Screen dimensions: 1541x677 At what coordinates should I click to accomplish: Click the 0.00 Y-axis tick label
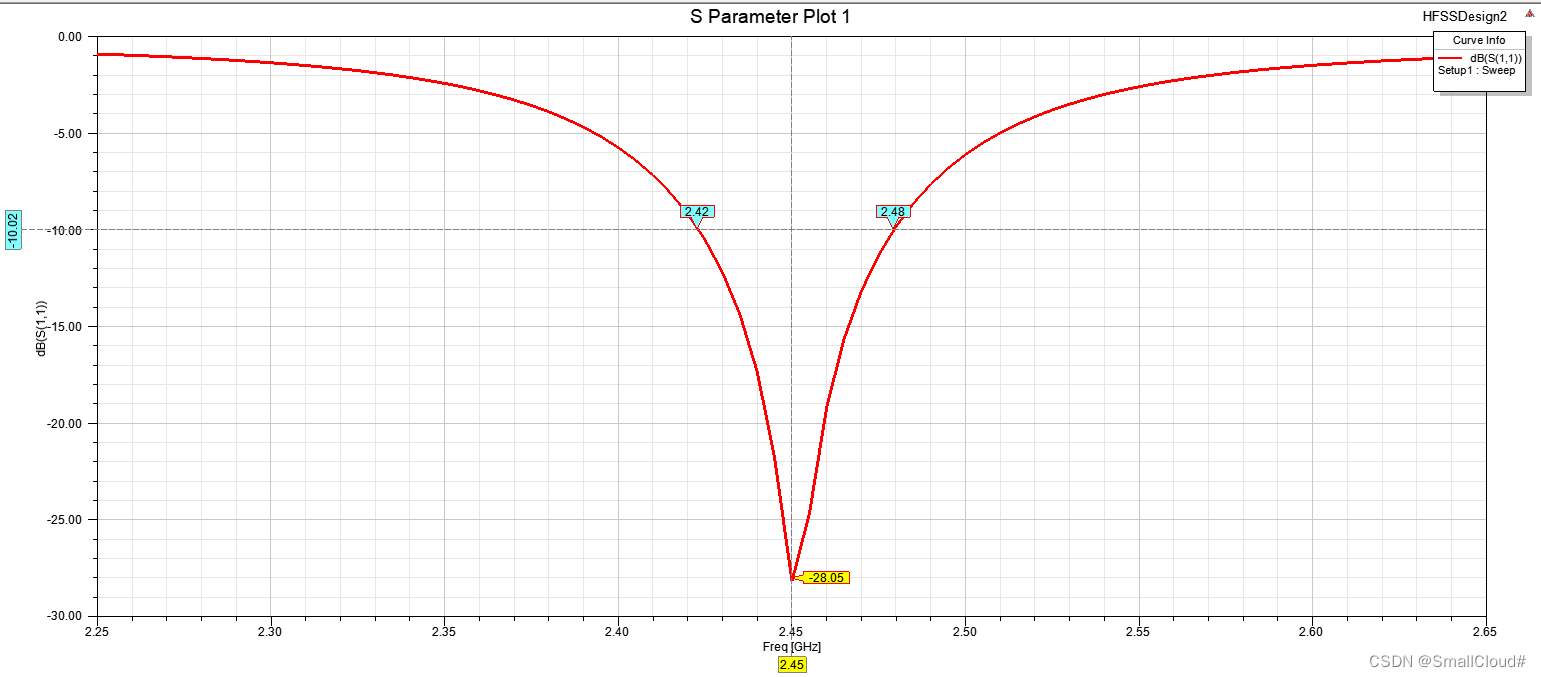(x=70, y=37)
